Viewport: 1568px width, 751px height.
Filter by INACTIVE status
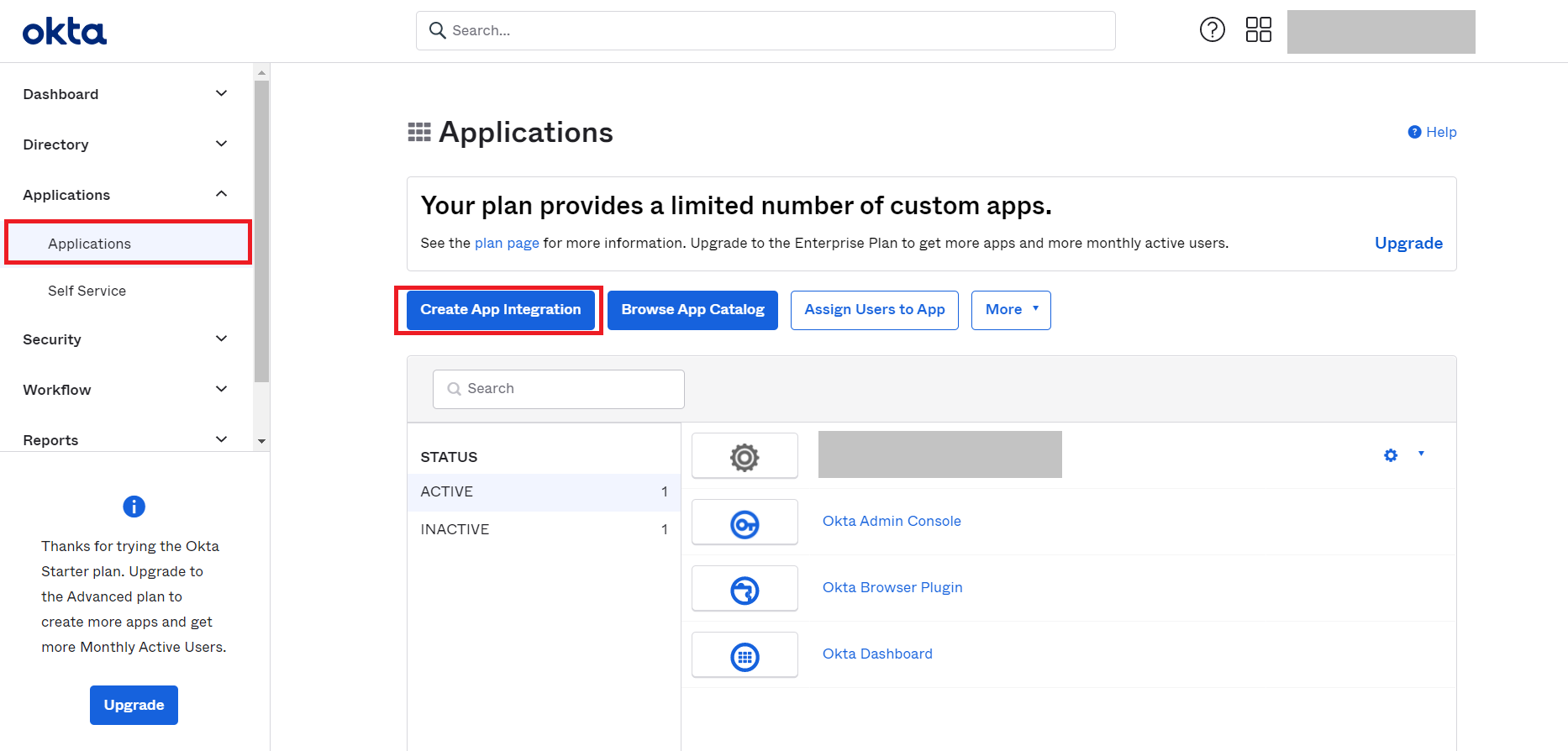pyautogui.click(x=544, y=530)
